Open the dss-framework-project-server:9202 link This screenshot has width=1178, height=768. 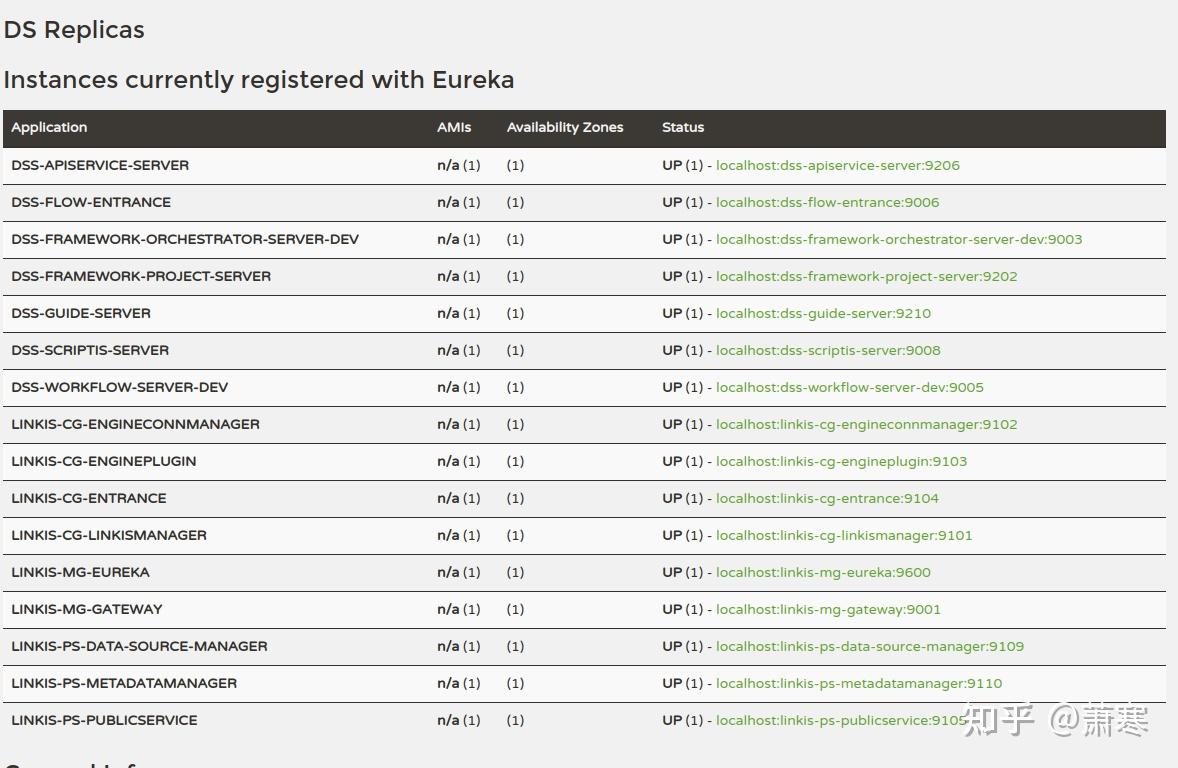tap(866, 276)
